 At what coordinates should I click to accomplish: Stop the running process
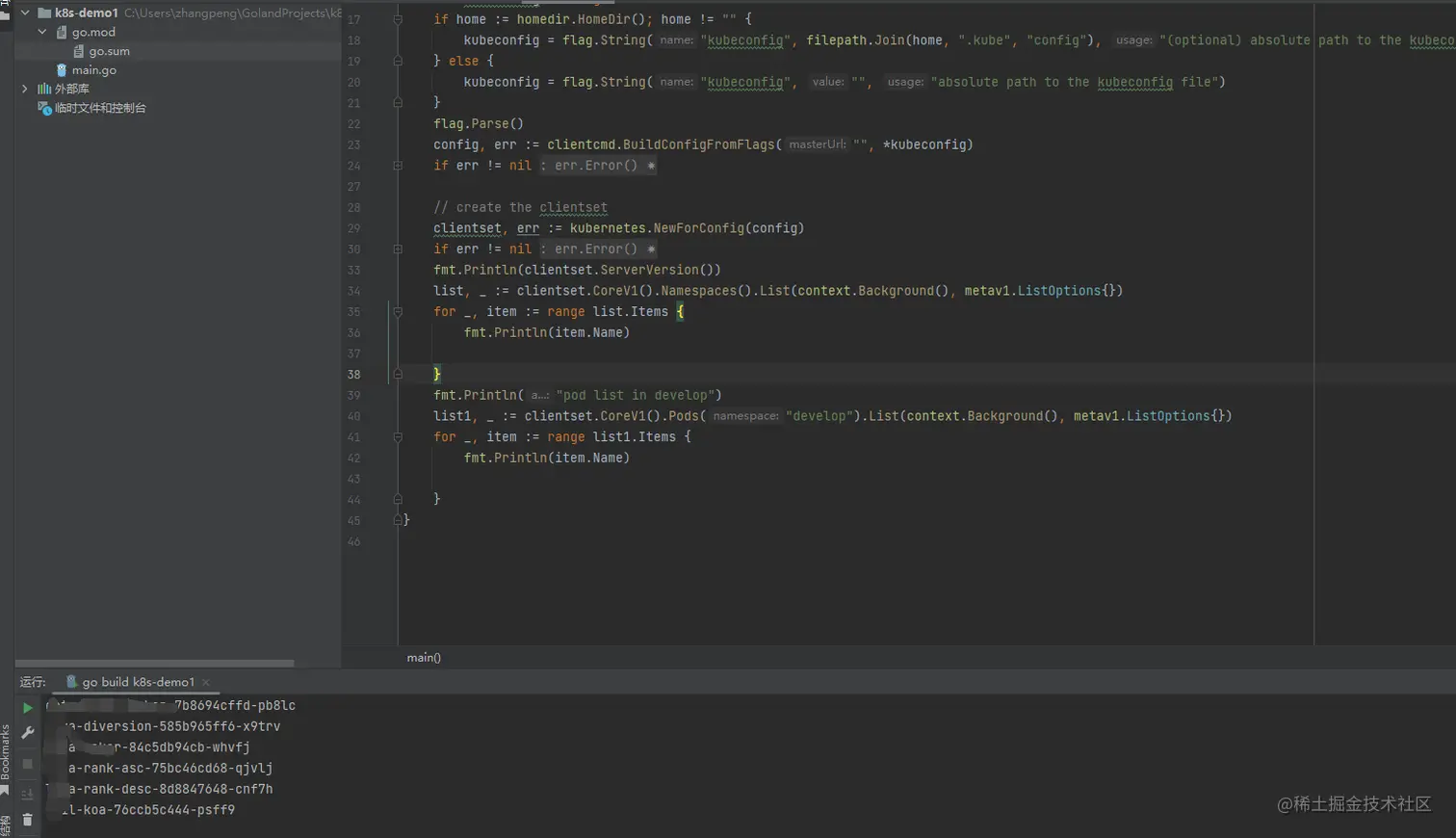point(28,764)
